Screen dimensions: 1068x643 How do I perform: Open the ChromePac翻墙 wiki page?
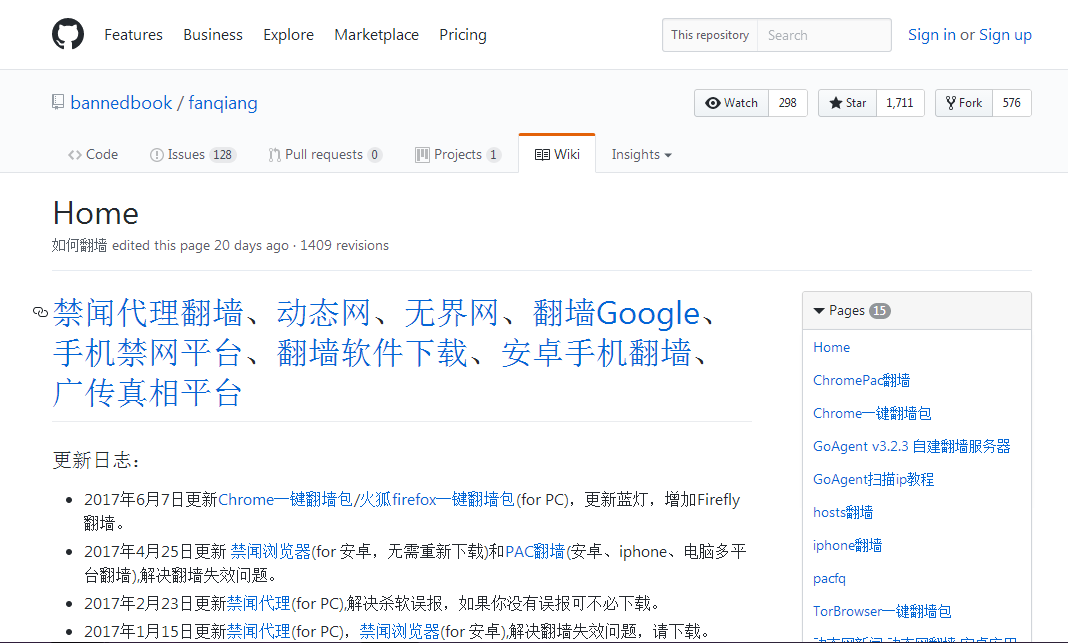862,380
